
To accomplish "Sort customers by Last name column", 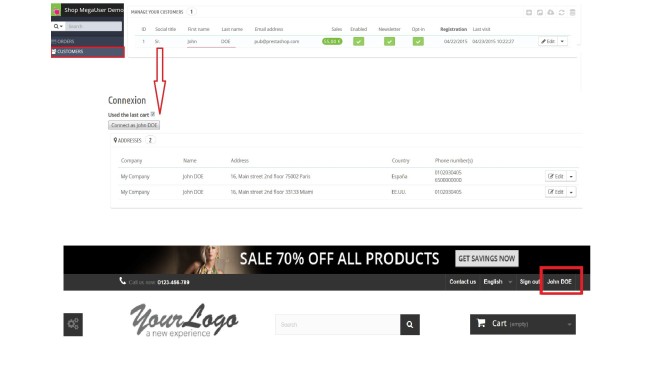I will coord(232,29).
